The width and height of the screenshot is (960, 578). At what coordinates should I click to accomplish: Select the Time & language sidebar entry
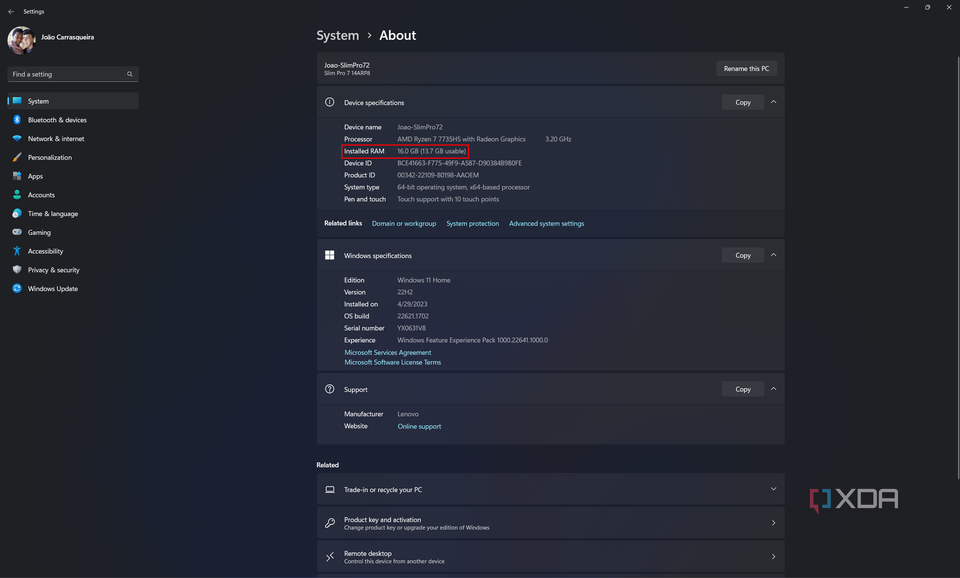click(73, 214)
